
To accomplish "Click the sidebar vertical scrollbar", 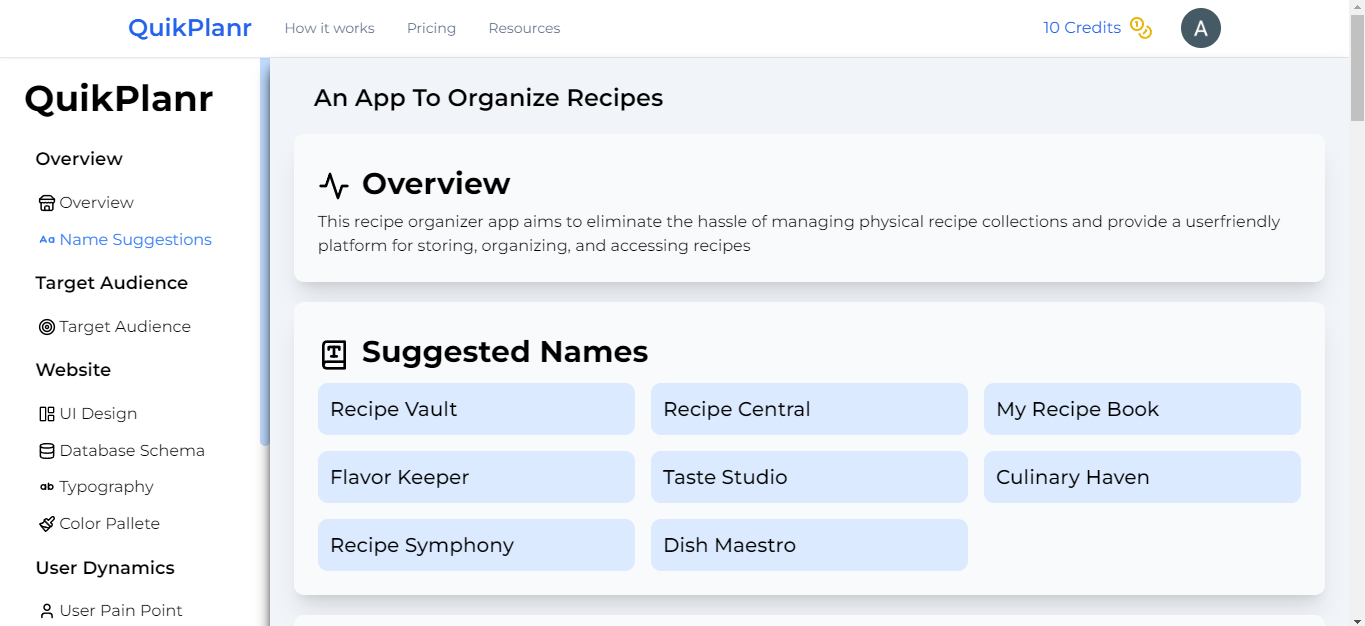I will [264, 250].
